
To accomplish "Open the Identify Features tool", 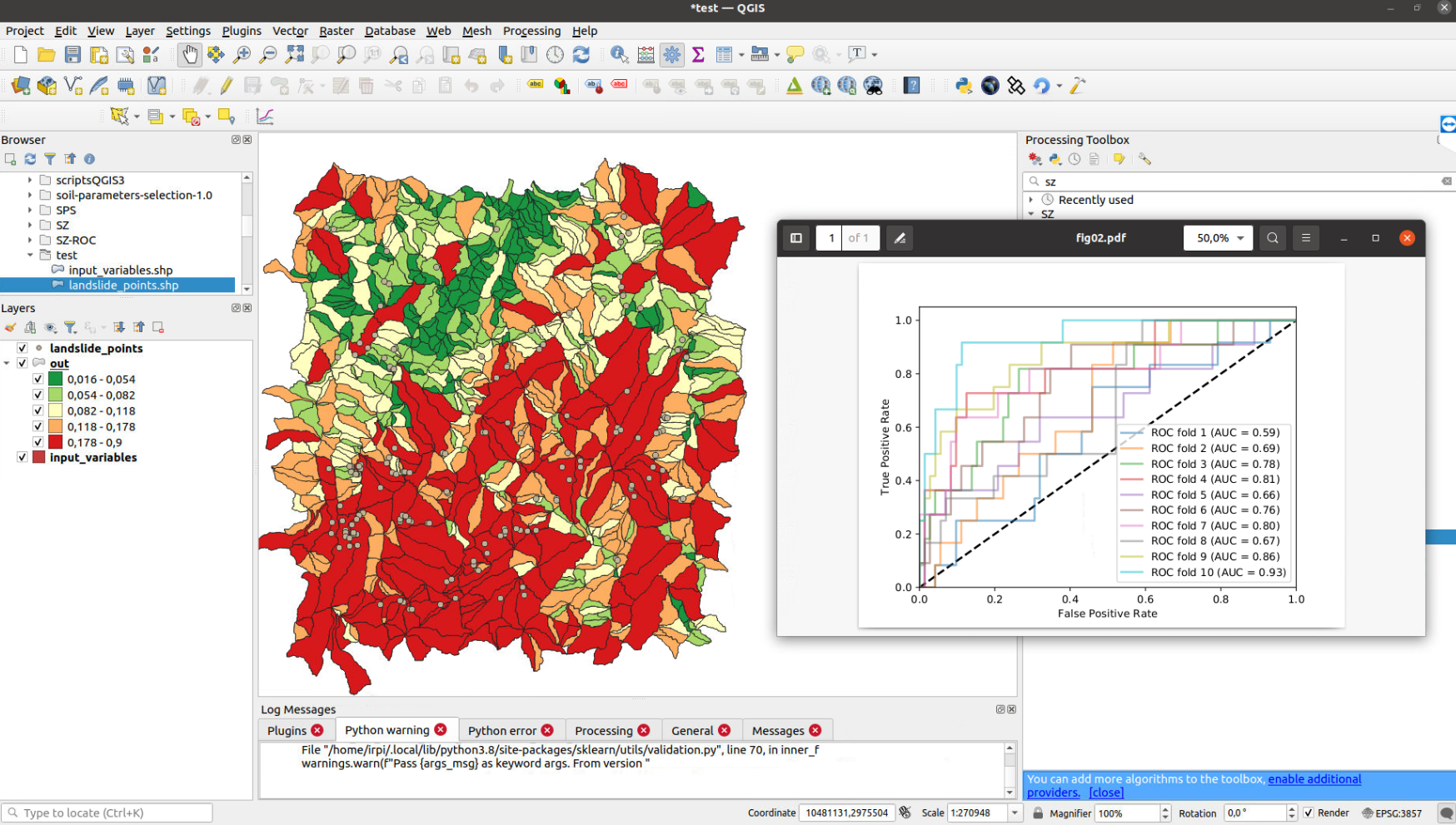I will (619, 55).
